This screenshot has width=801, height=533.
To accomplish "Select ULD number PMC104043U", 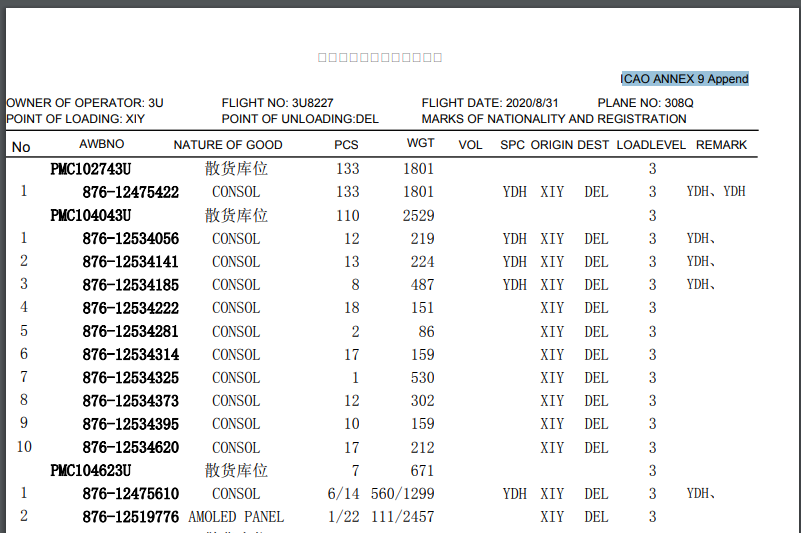I will click(91, 216).
